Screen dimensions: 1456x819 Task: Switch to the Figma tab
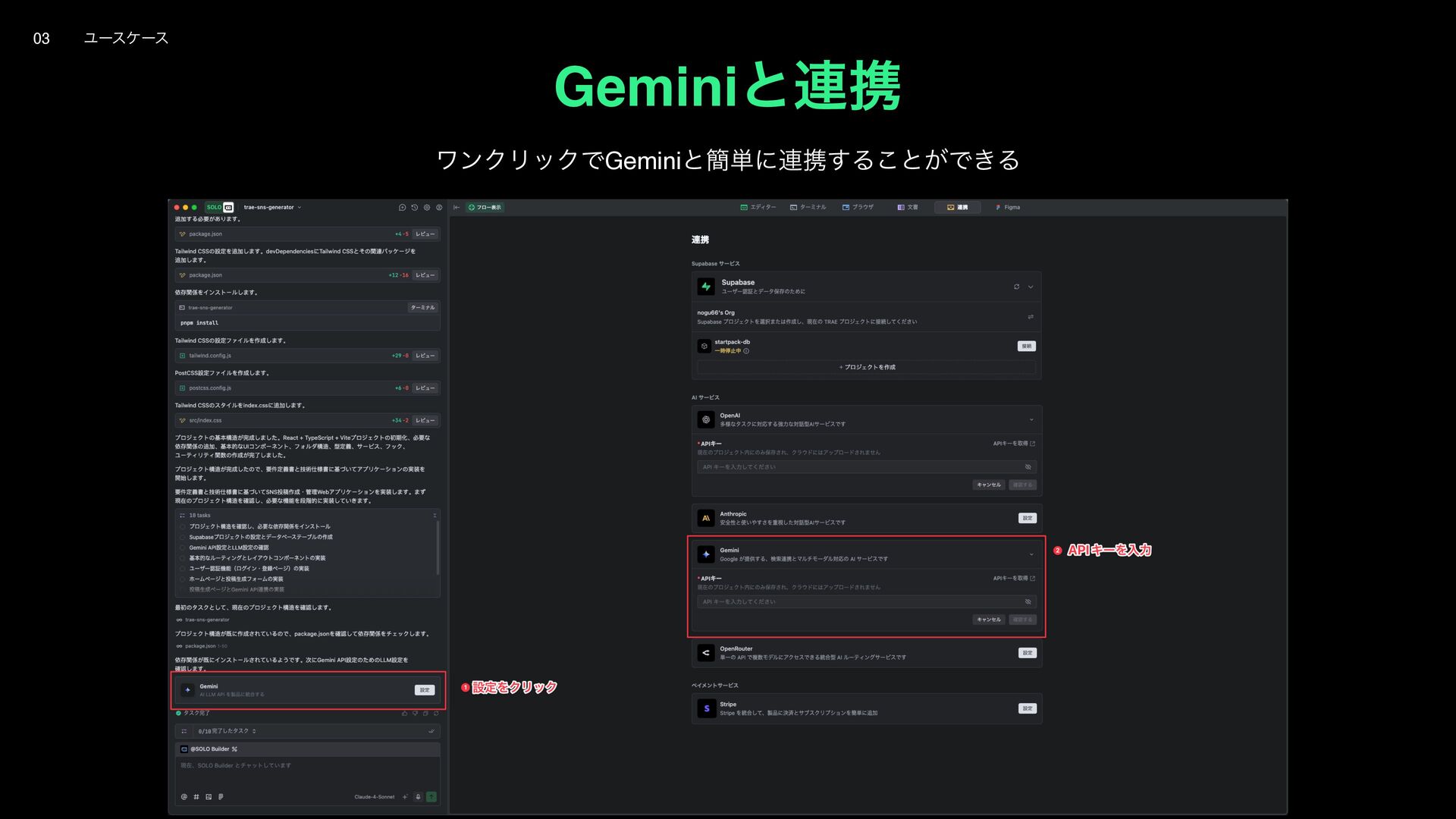[1008, 207]
